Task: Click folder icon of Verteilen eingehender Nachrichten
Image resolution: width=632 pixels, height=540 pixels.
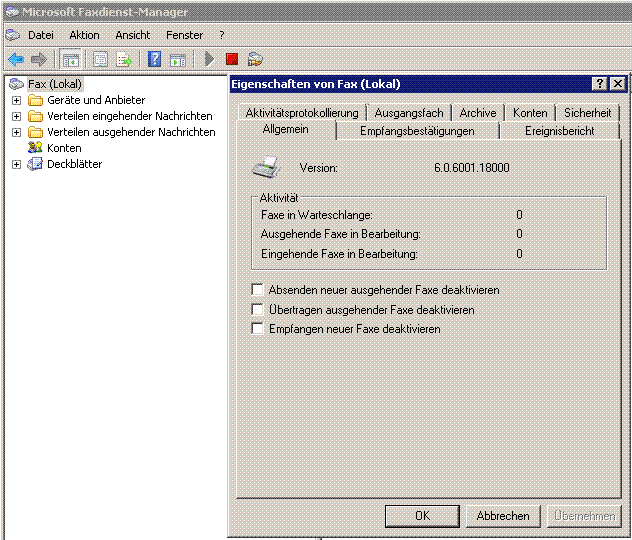Action: pos(35,116)
